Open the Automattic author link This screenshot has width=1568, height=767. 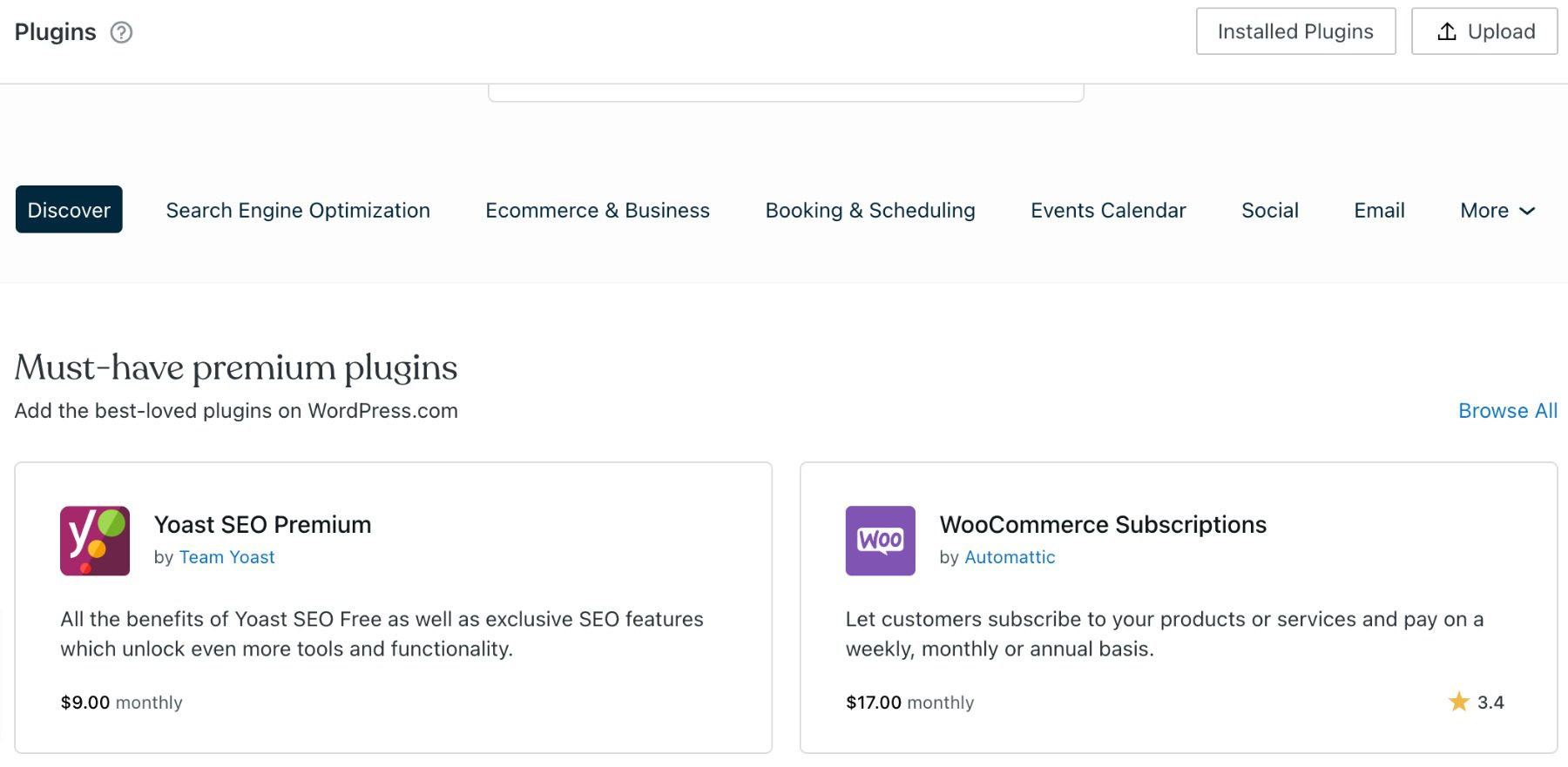click(1010, 557)
